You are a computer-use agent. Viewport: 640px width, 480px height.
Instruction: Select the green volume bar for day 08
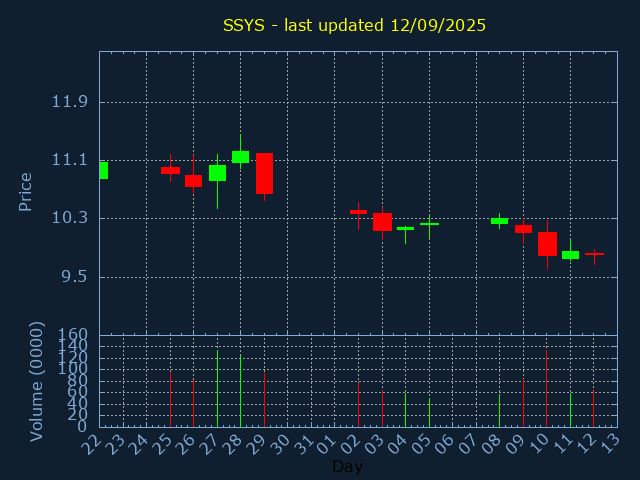(500, 411)
